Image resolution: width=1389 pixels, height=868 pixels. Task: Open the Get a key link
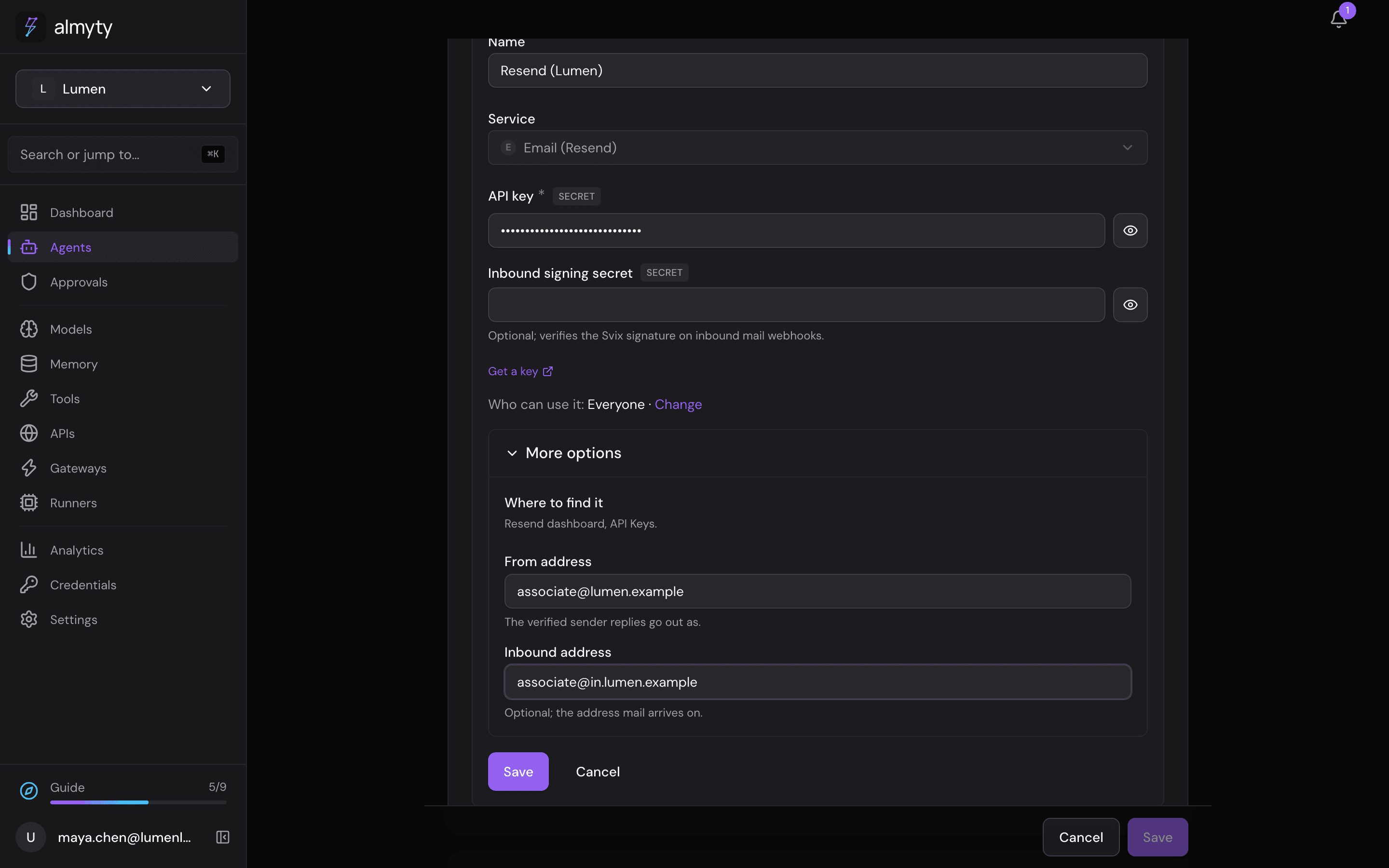520,371
